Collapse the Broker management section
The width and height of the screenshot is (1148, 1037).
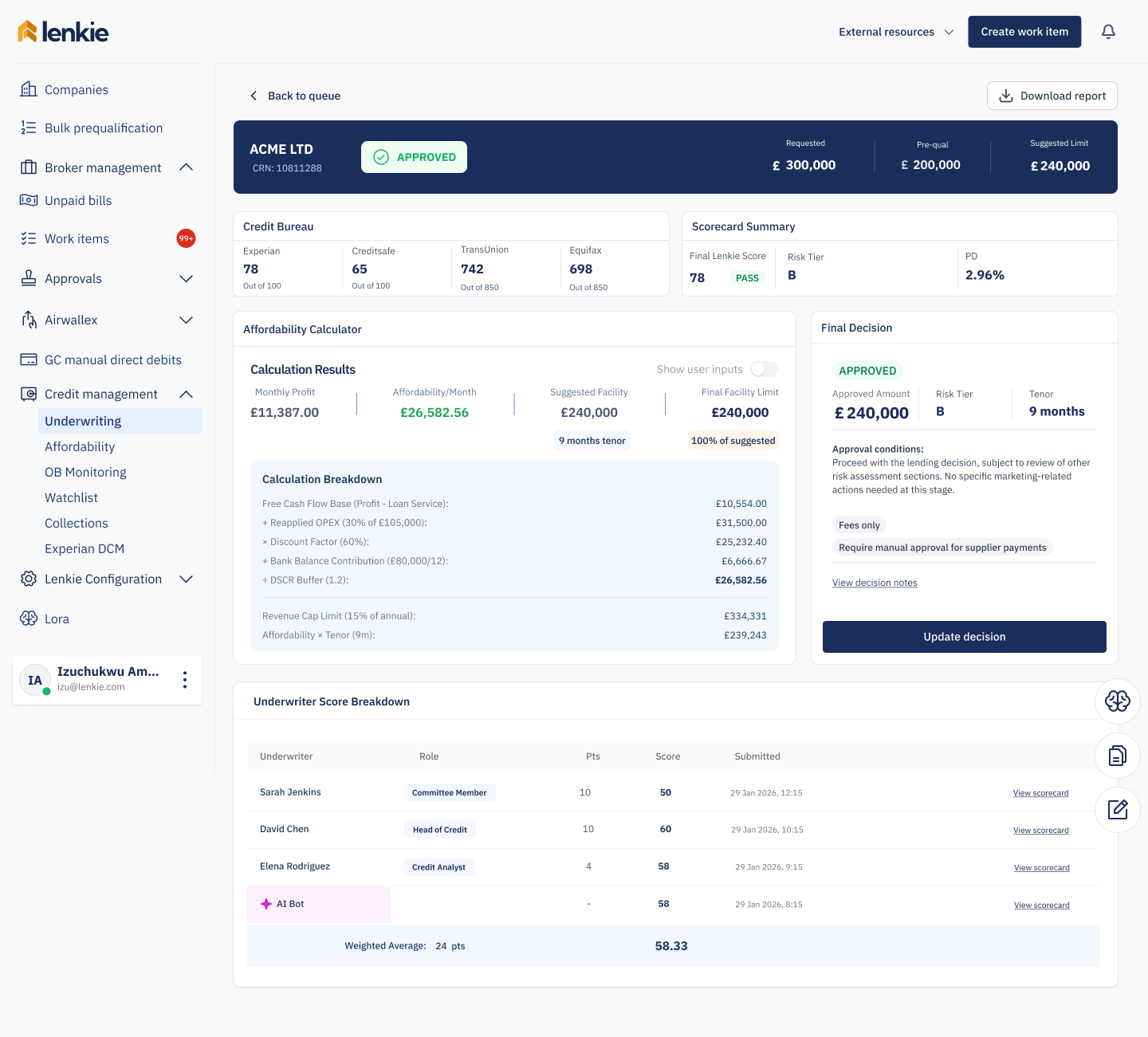coord(187,167)
